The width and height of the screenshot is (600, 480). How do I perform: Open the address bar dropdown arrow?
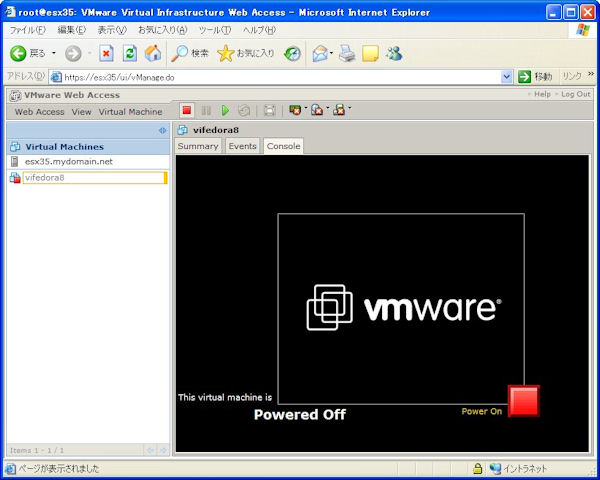[x=507, y=77]
